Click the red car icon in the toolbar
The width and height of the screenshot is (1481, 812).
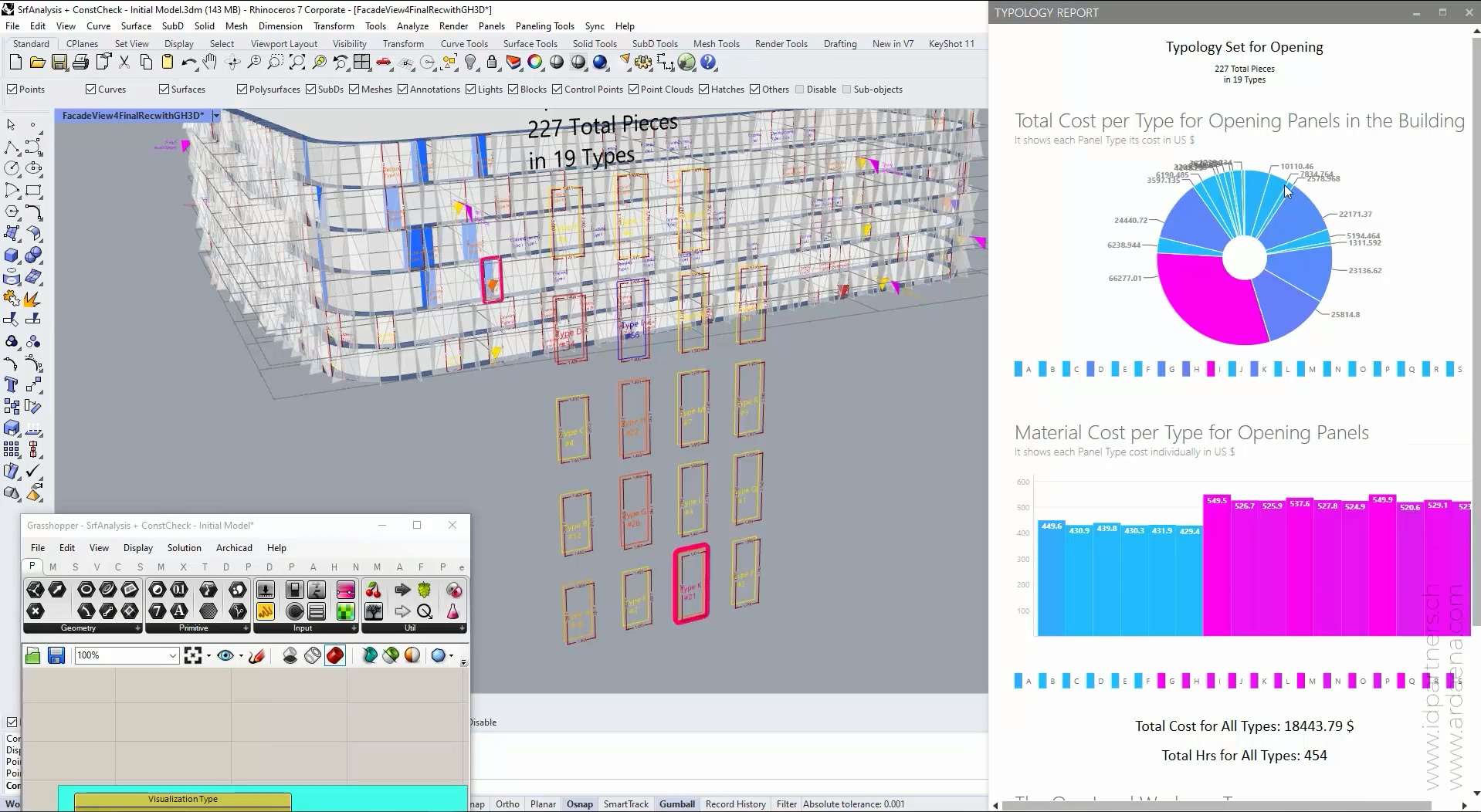pos(384,63)
